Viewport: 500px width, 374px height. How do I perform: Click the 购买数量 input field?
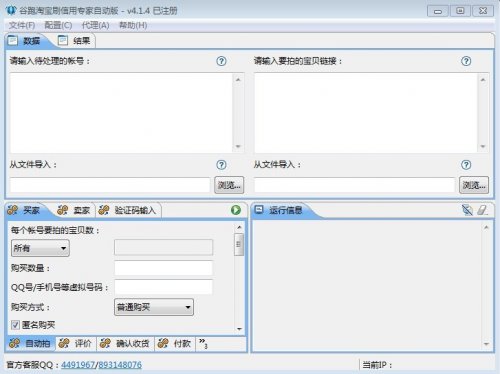(x=163, y=268)
